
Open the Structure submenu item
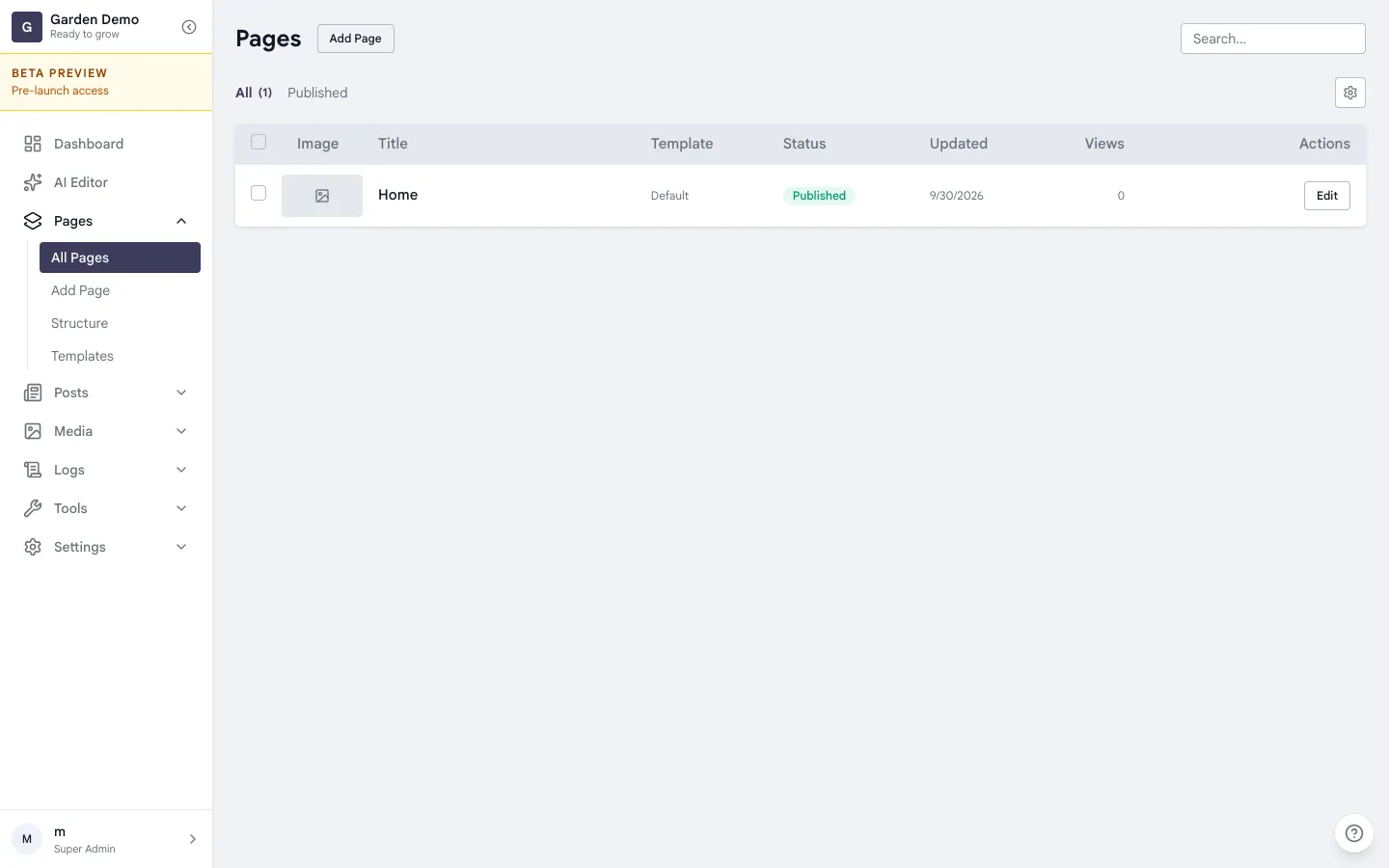coord(120,323)
